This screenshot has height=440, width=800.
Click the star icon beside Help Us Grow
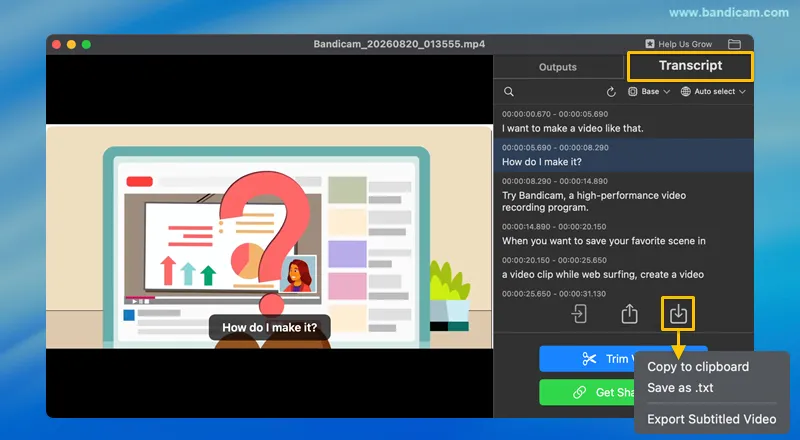click(649, 44)
